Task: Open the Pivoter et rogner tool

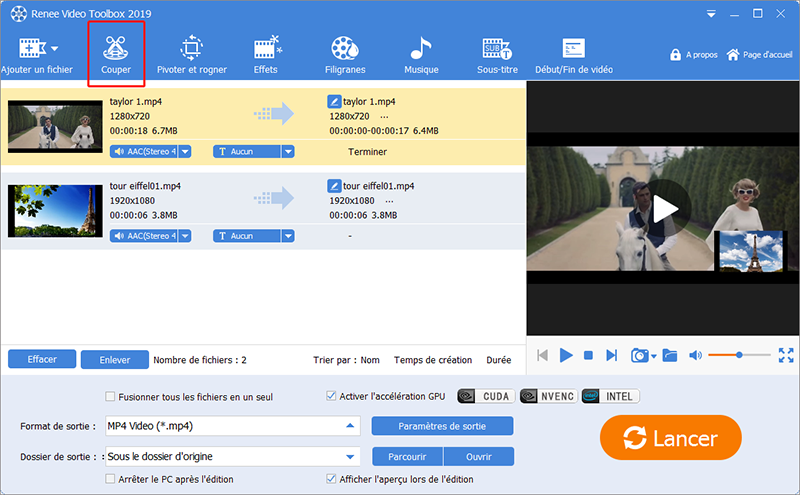Action: (x=191, y=54)
